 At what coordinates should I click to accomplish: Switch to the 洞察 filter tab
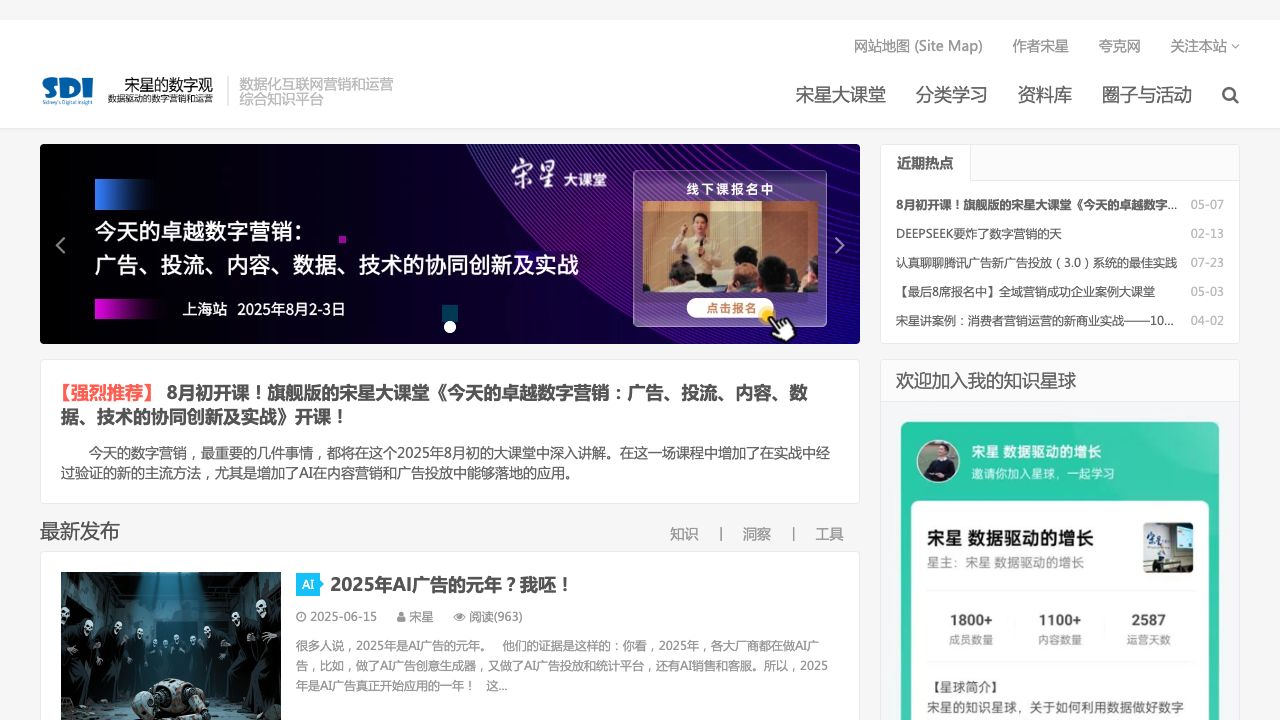coord(756,534)
